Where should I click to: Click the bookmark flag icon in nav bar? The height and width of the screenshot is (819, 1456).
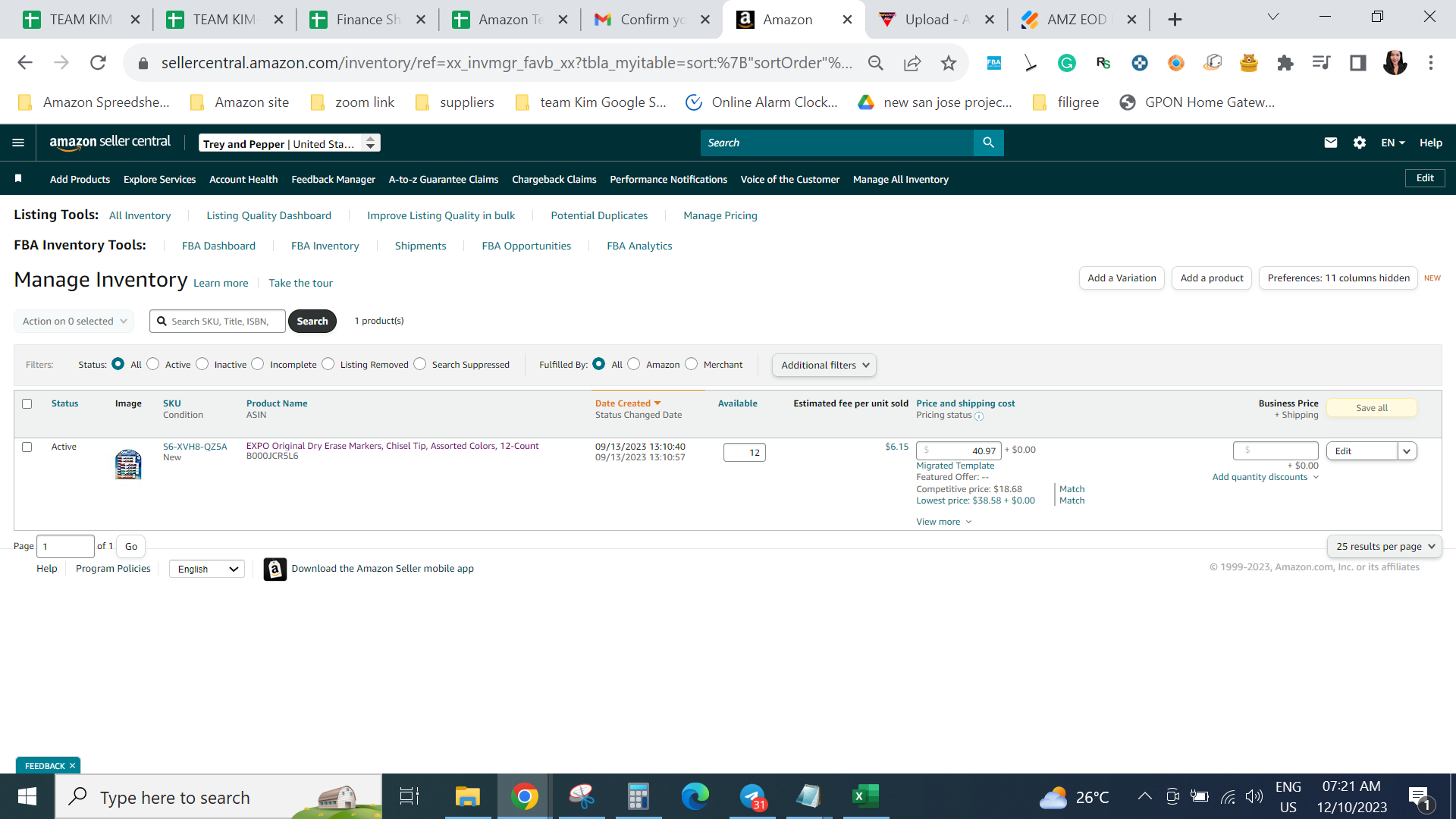pos(18,178)
